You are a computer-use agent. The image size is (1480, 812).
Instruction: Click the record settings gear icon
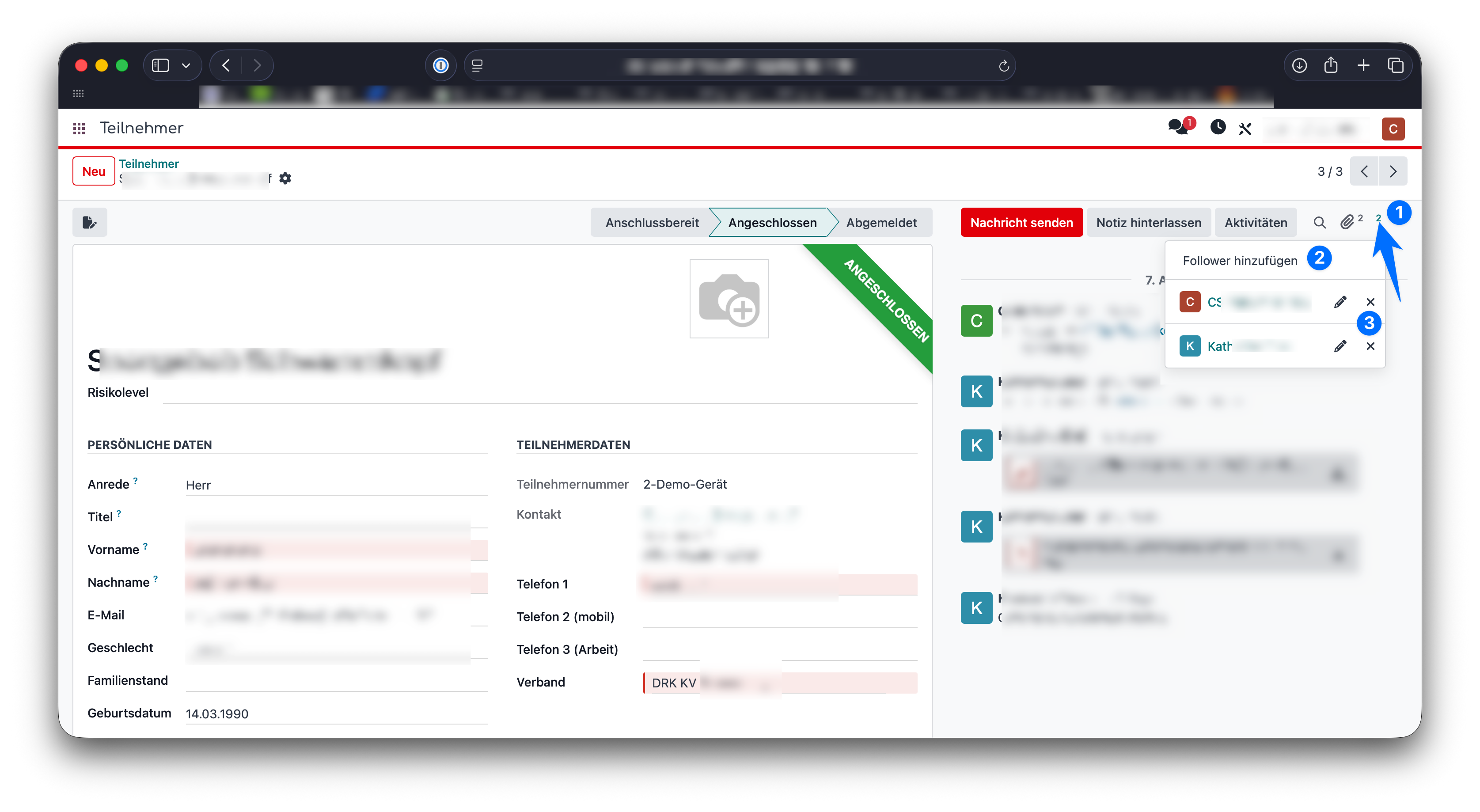point(285,178)
